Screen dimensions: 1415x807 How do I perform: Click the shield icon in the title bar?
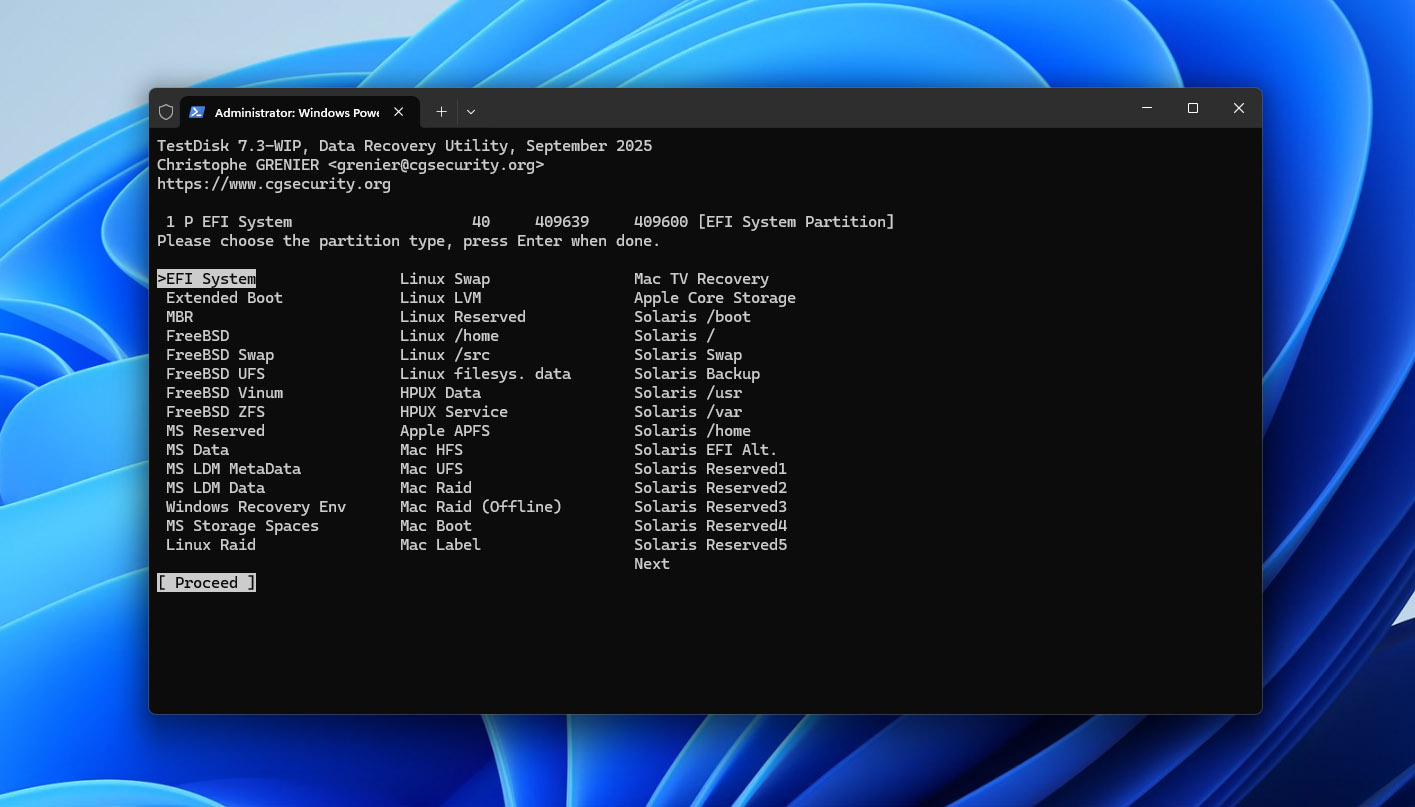point(166,112)
